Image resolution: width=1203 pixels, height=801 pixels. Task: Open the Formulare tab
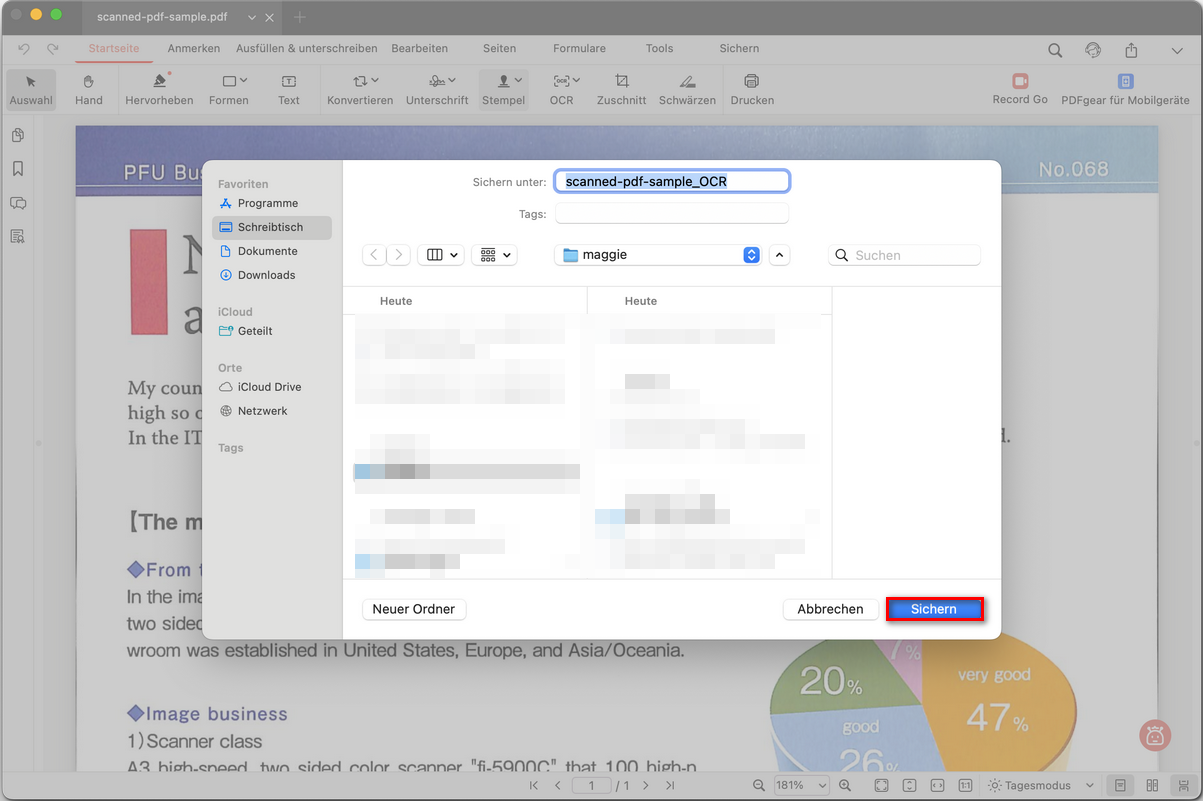click(x=579, y=48)
